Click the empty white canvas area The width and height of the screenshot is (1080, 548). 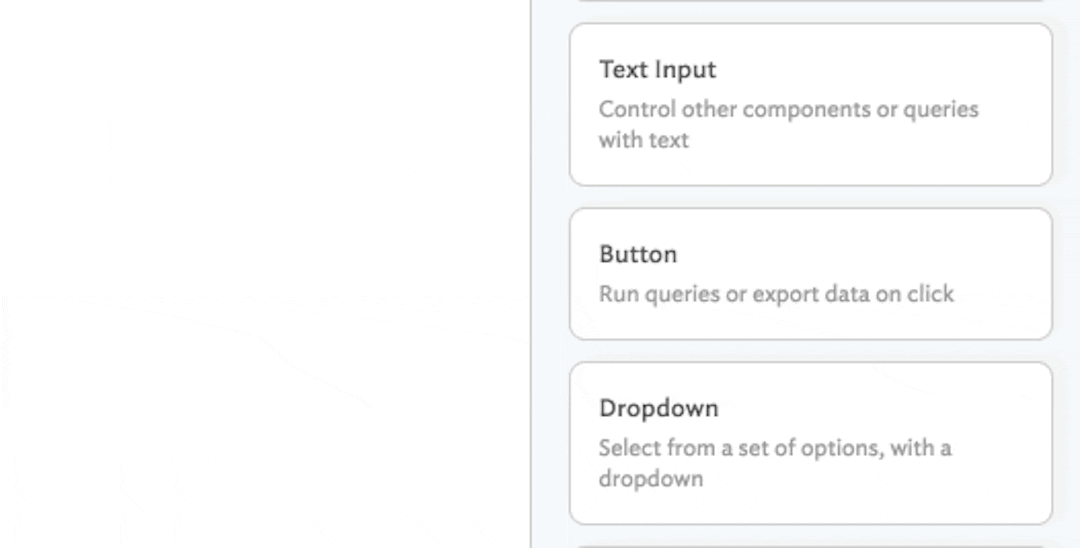coord(260,270)
